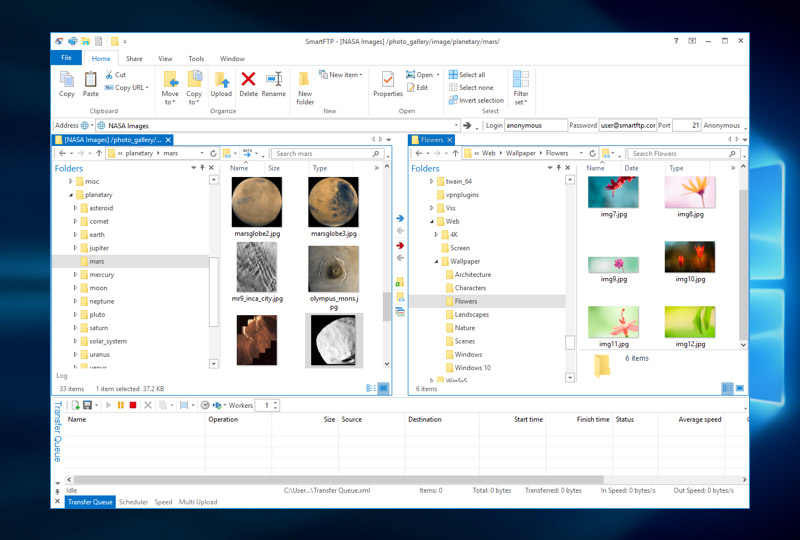Click the red transfer arrow between panes

pos(401,246)
